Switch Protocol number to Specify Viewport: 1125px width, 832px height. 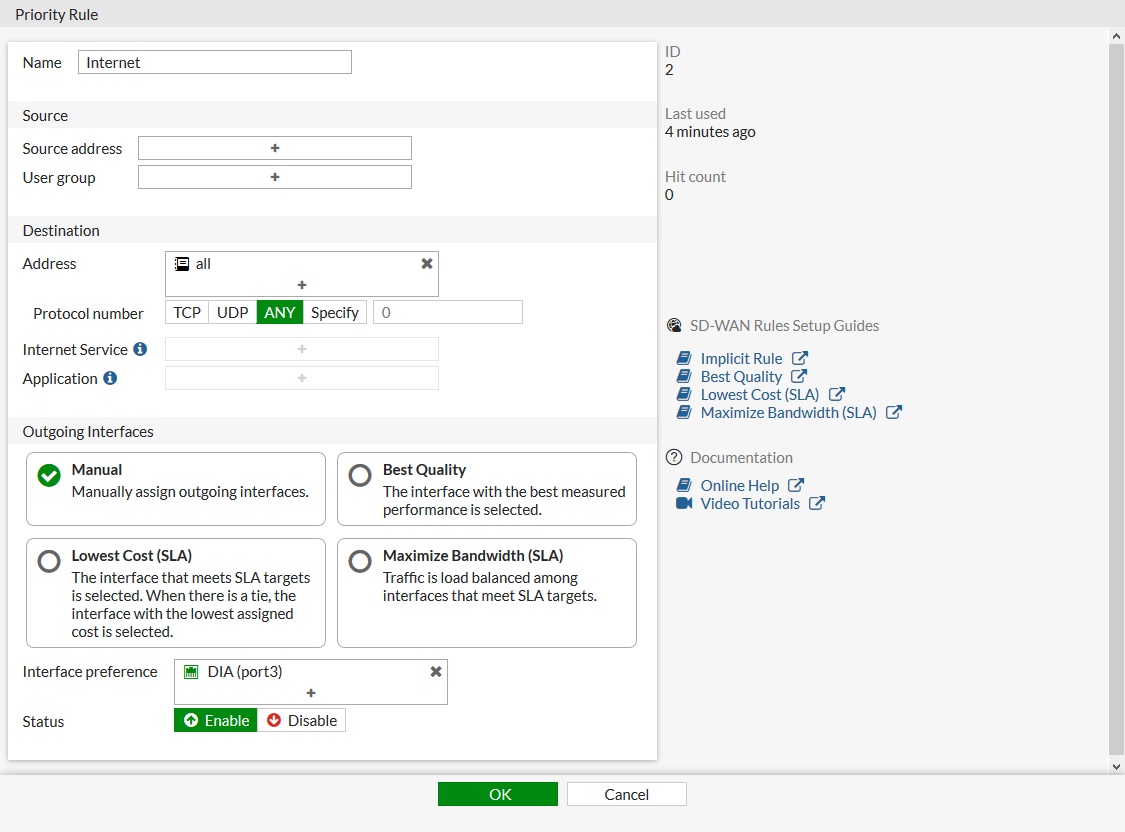335,312
